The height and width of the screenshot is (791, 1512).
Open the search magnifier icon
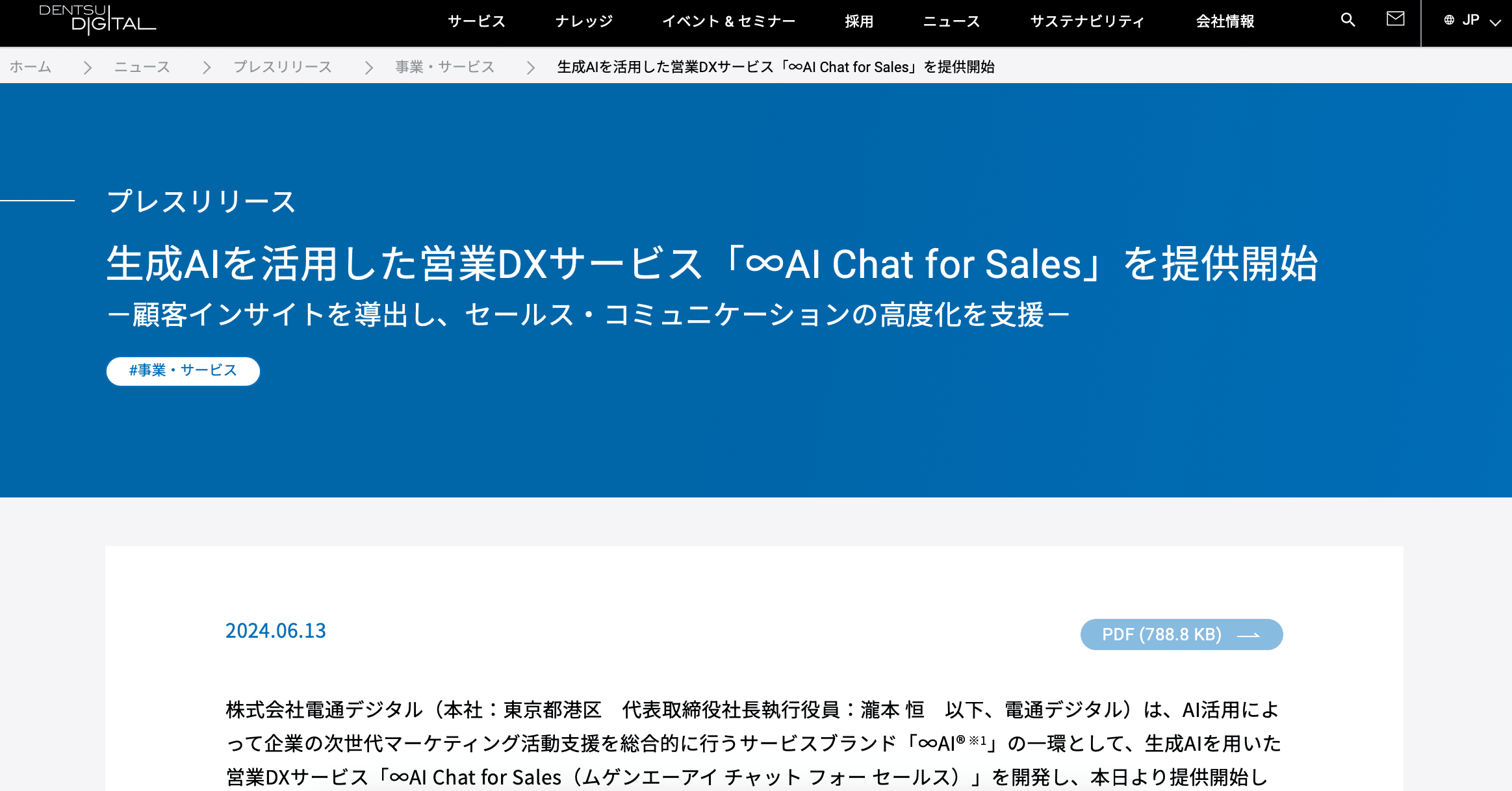(1348, 20)
